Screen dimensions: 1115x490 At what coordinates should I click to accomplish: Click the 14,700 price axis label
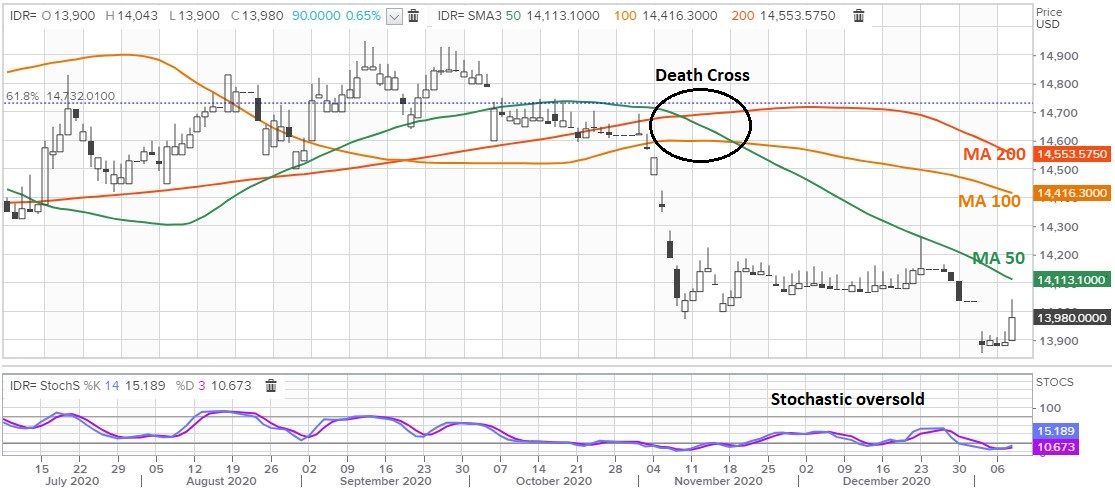coord(1060,113)
